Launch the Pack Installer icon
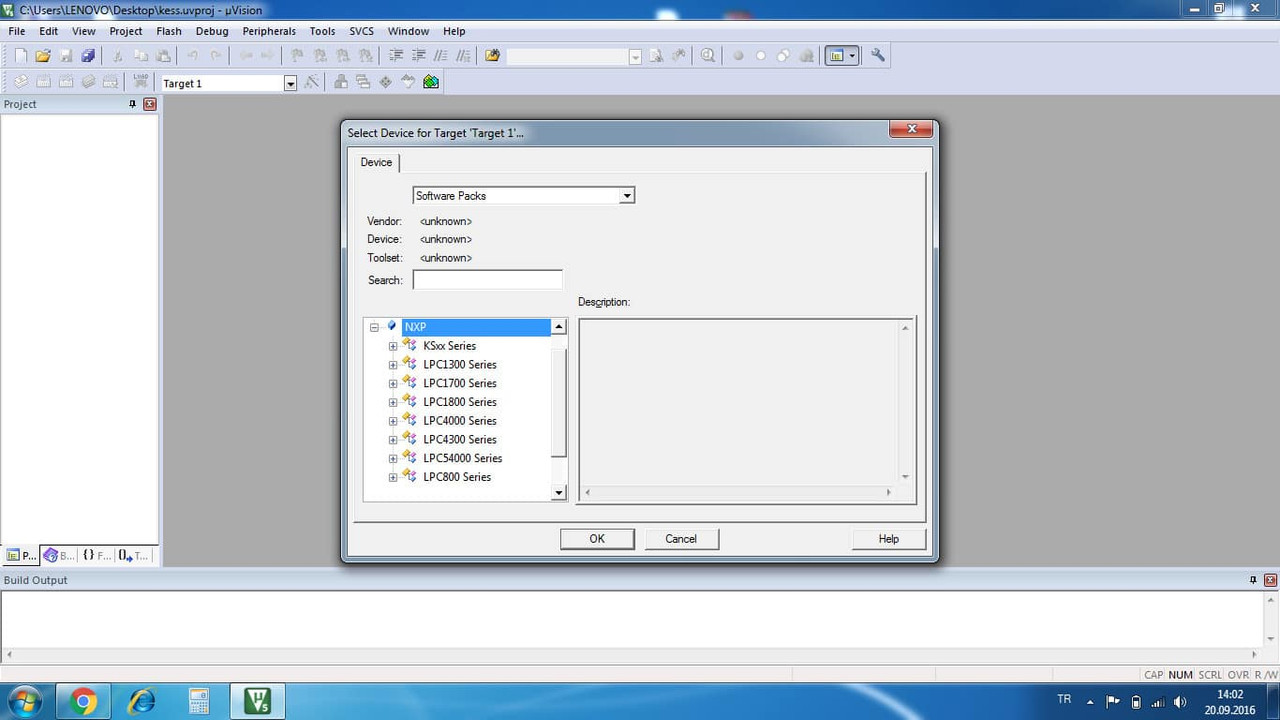 (431, 83)
